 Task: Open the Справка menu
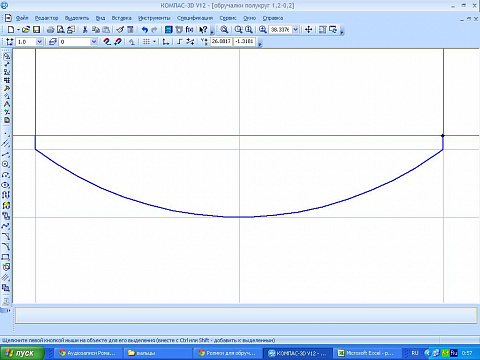point(273,18)
